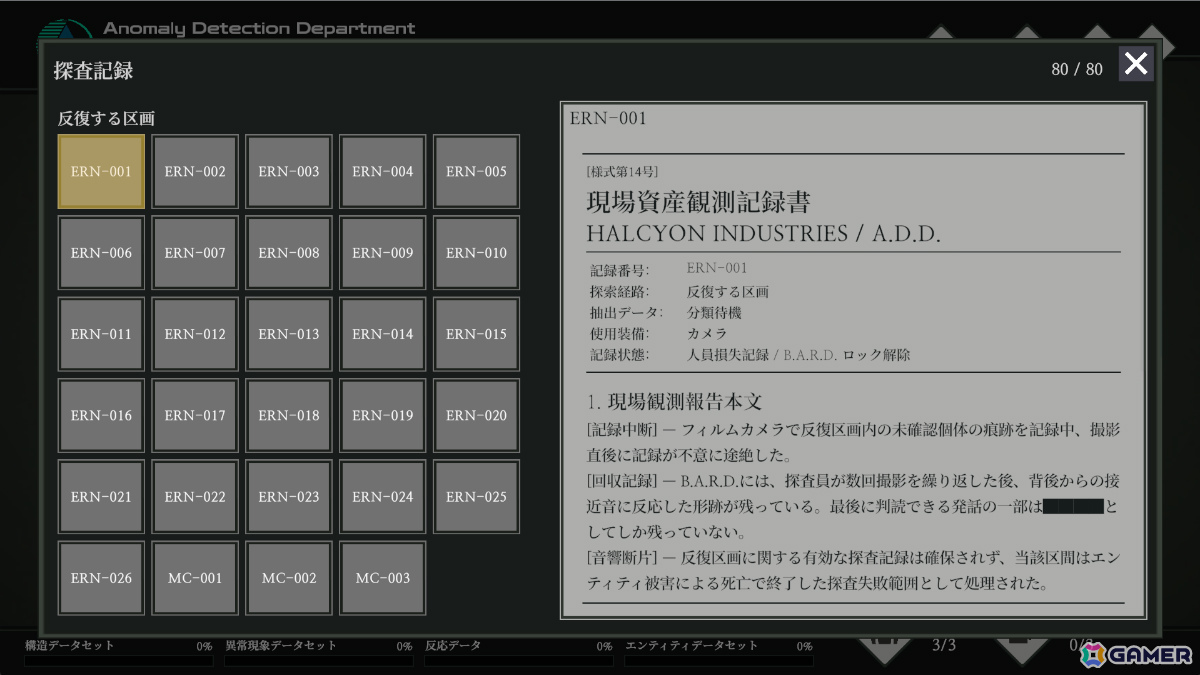The height and width of the screenshot is (675, 1200).
Task: Click the 反応データ progress bar
Action: (518, 661)
